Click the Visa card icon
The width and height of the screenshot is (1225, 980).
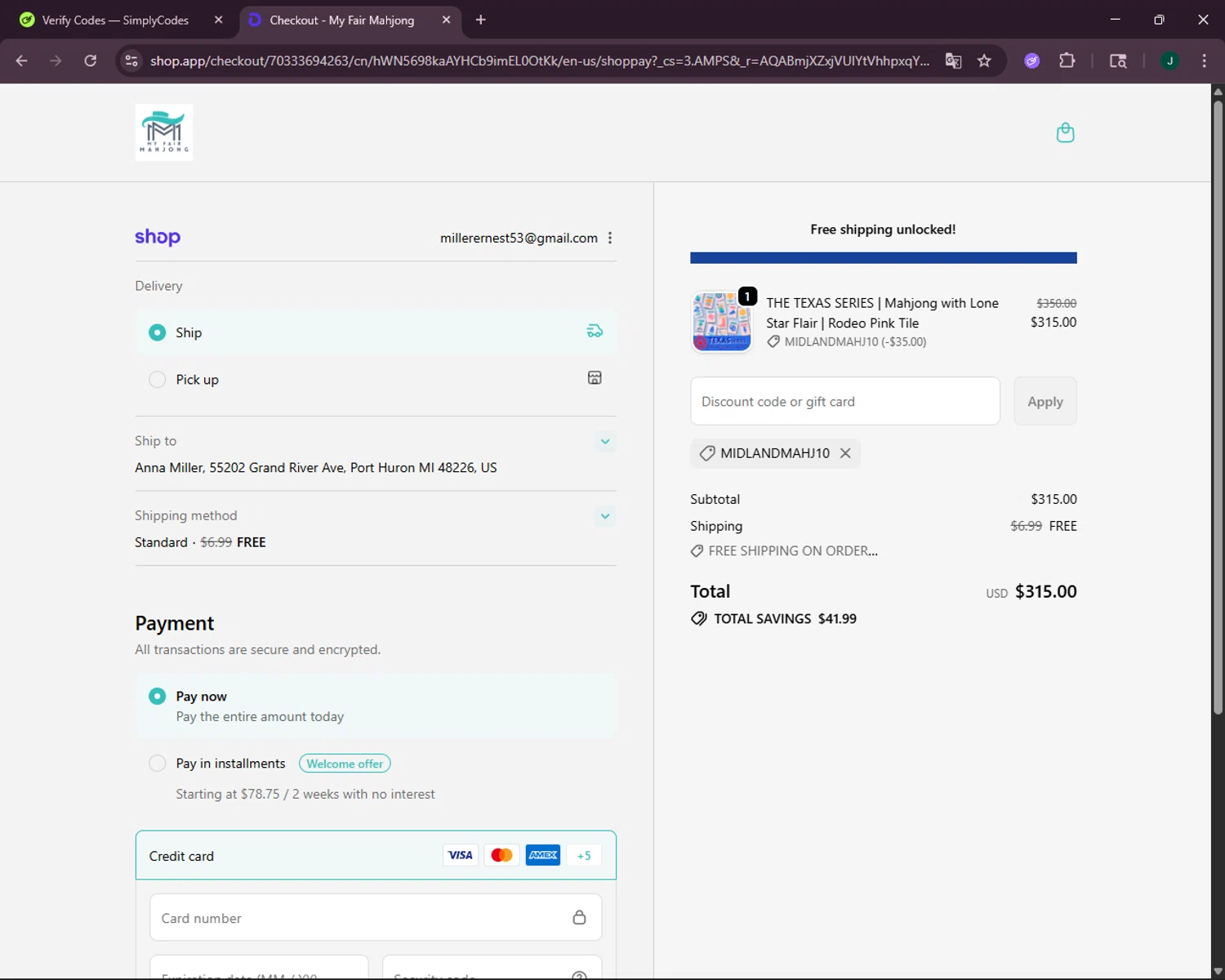461,855
